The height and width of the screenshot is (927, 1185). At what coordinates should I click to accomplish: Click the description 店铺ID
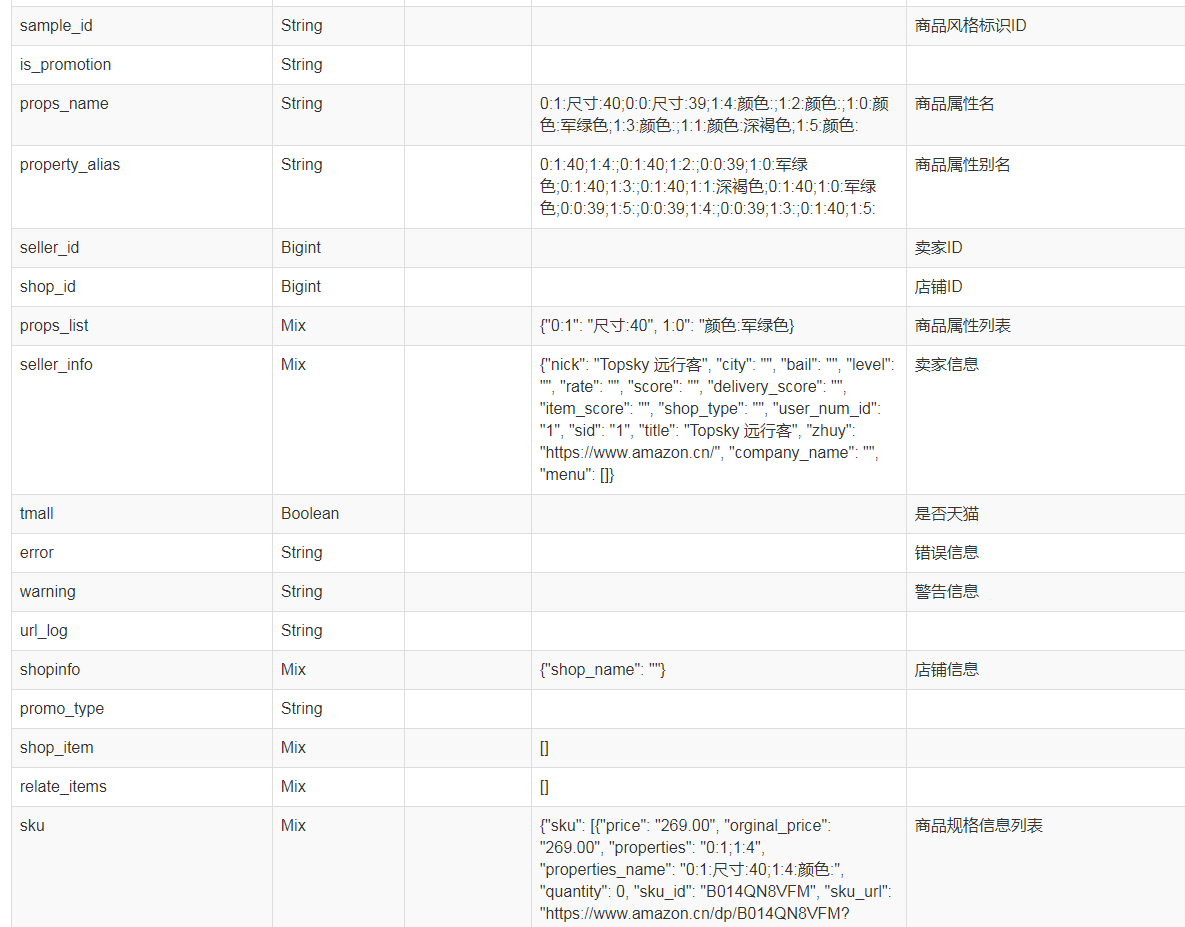[938, 287]
